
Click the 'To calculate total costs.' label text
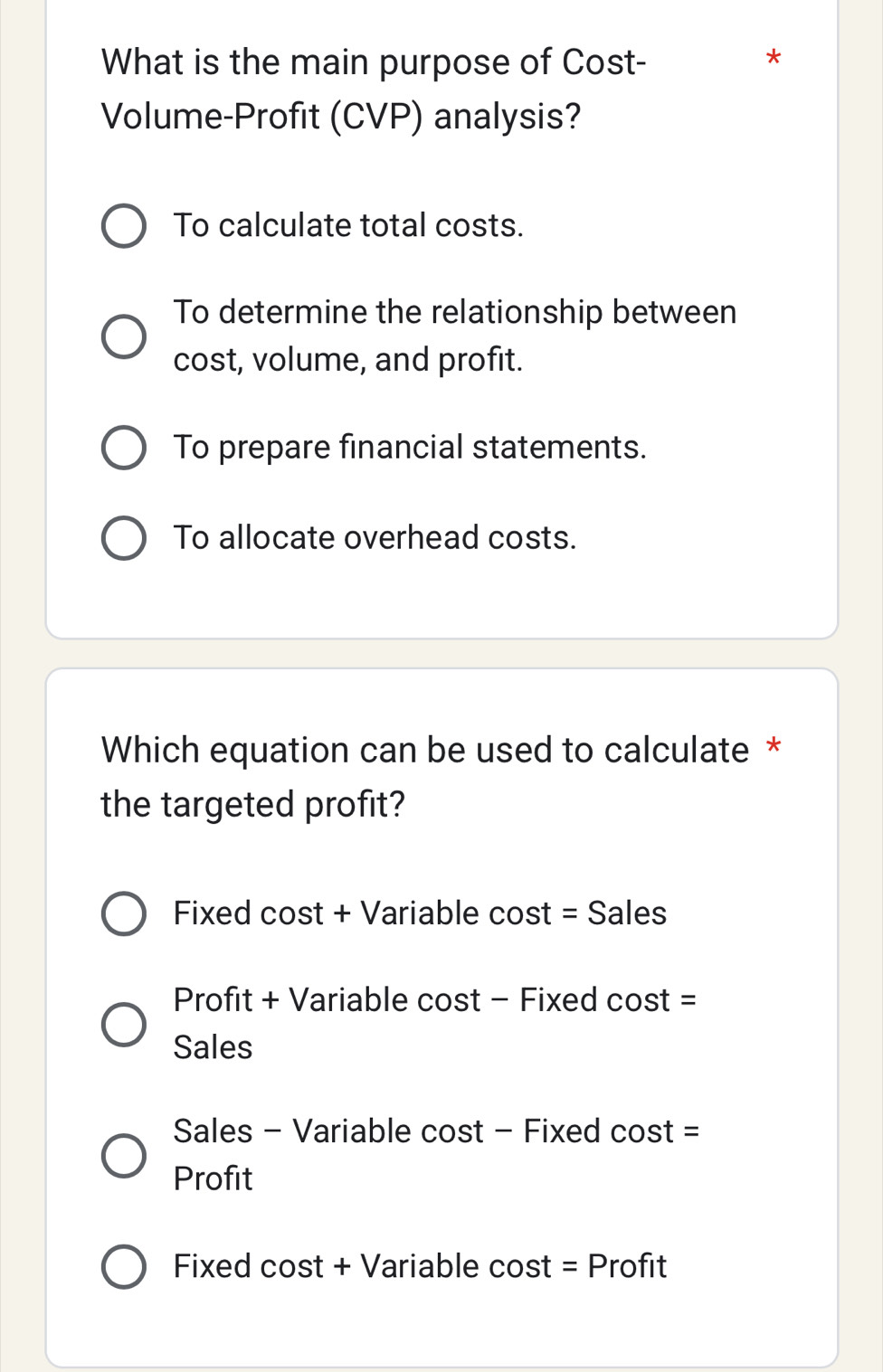348,225
